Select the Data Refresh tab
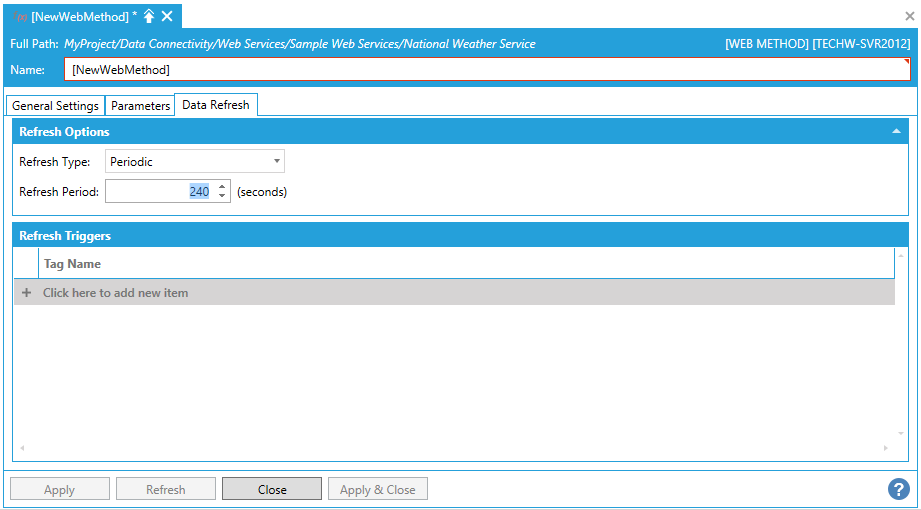 coord(216,105)
